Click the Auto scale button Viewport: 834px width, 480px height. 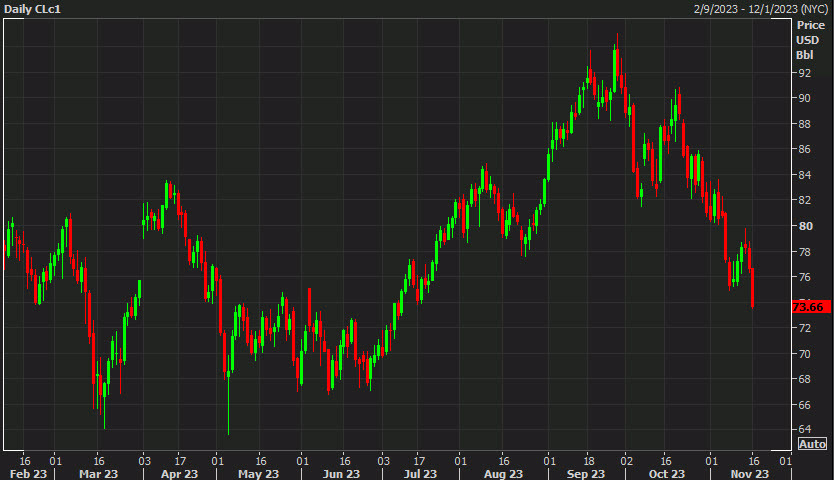coord(812,444)
